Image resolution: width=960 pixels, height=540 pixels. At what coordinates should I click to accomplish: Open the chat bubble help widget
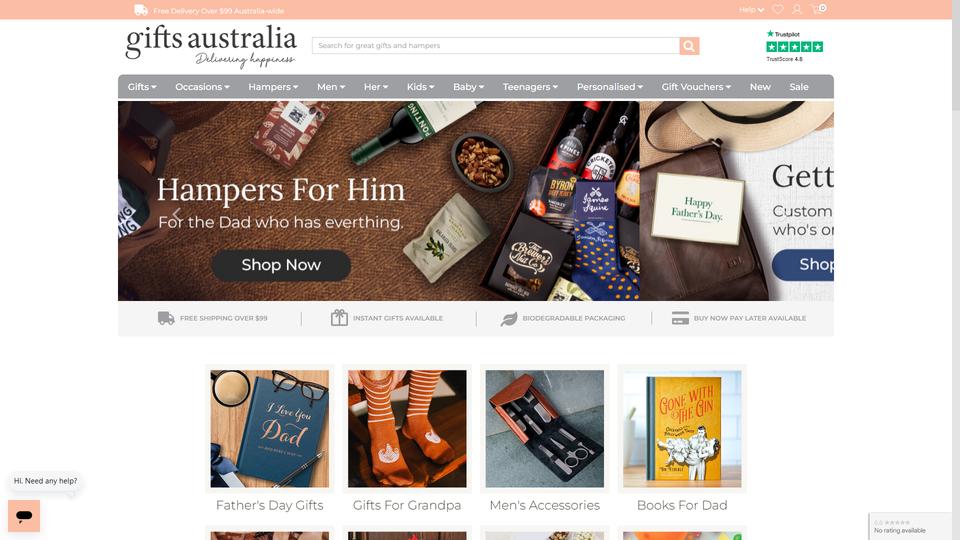[x=24, y=516]
